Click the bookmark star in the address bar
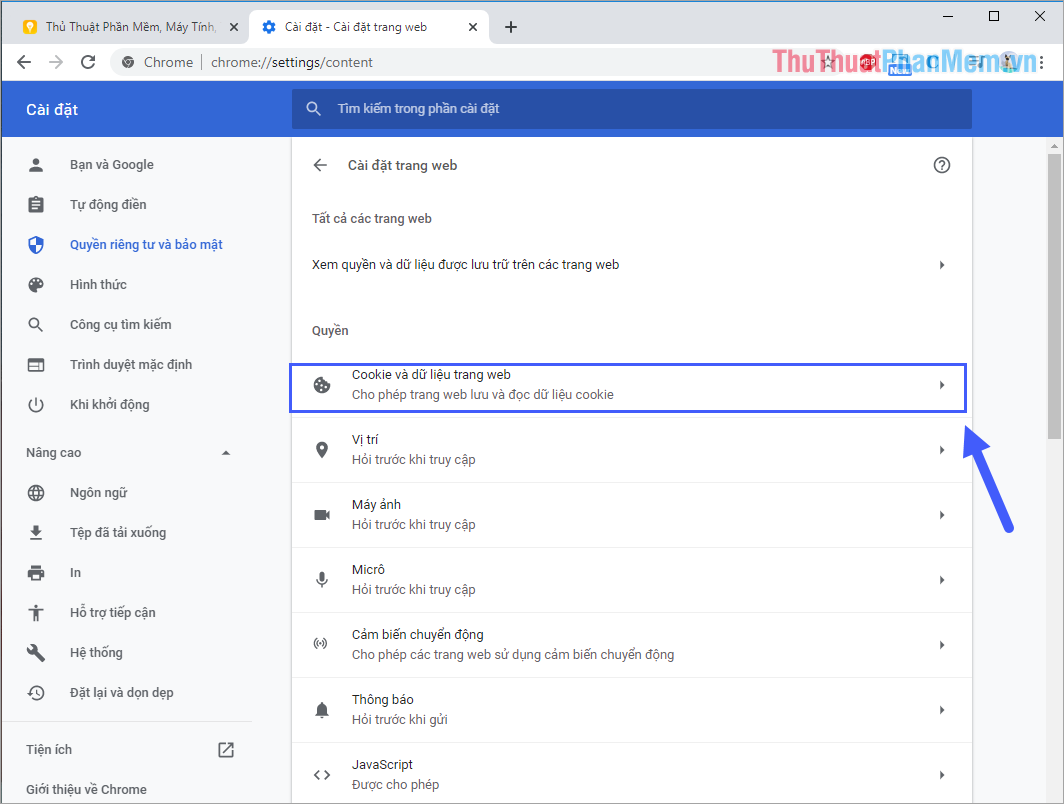1064x804 pixels. coord(828,61)
